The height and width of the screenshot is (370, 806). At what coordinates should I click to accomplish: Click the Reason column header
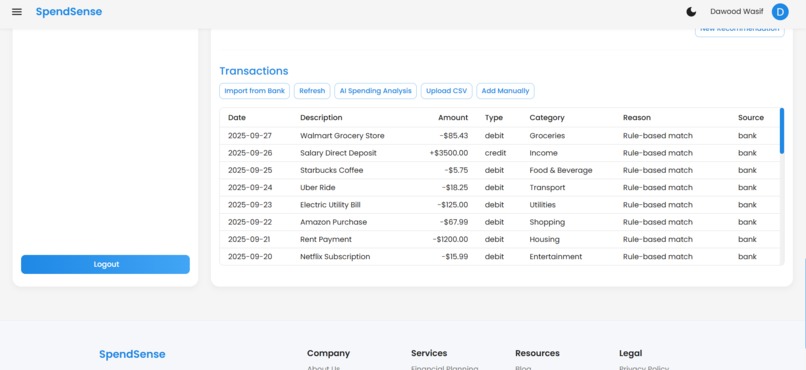coord(637,118)
